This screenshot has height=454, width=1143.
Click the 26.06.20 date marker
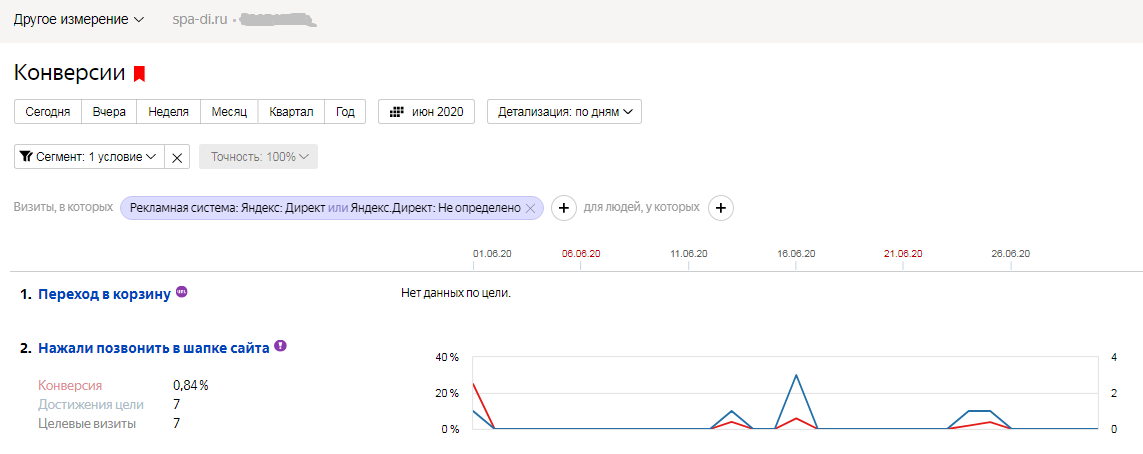(1010, 254)
